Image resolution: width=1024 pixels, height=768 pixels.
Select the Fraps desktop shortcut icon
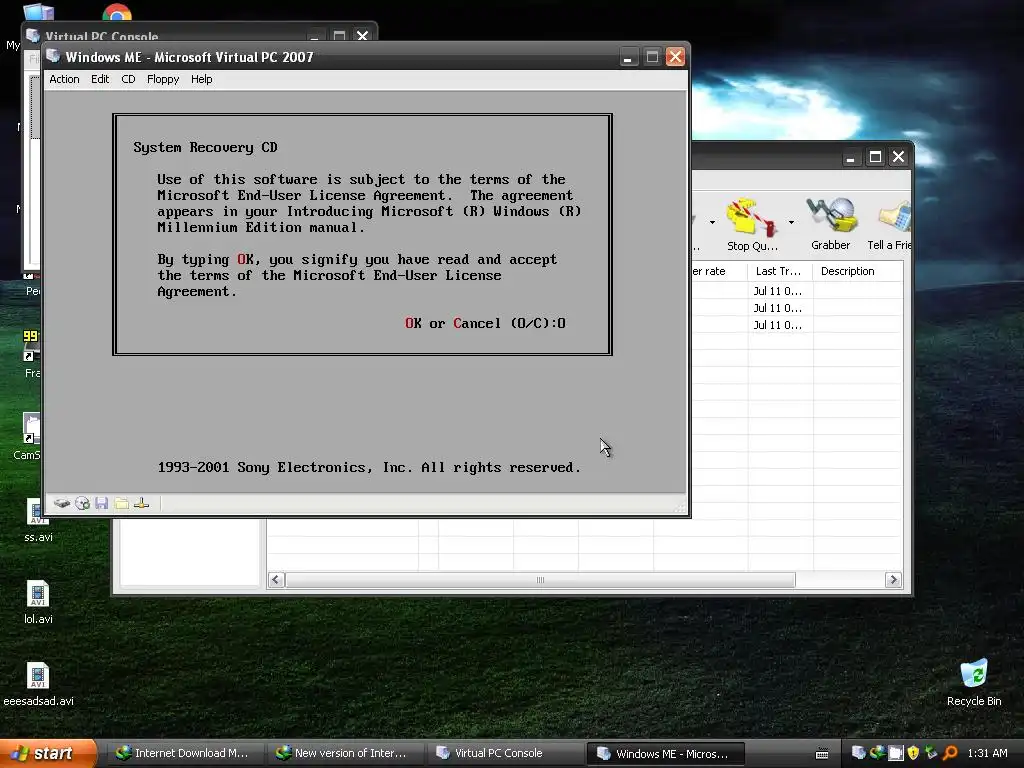click(32, 353)
